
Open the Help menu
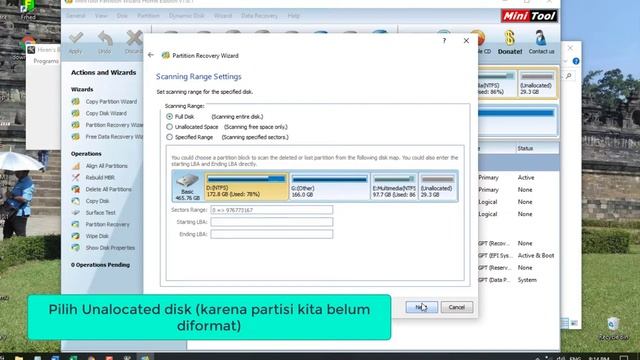coord(293,16)
